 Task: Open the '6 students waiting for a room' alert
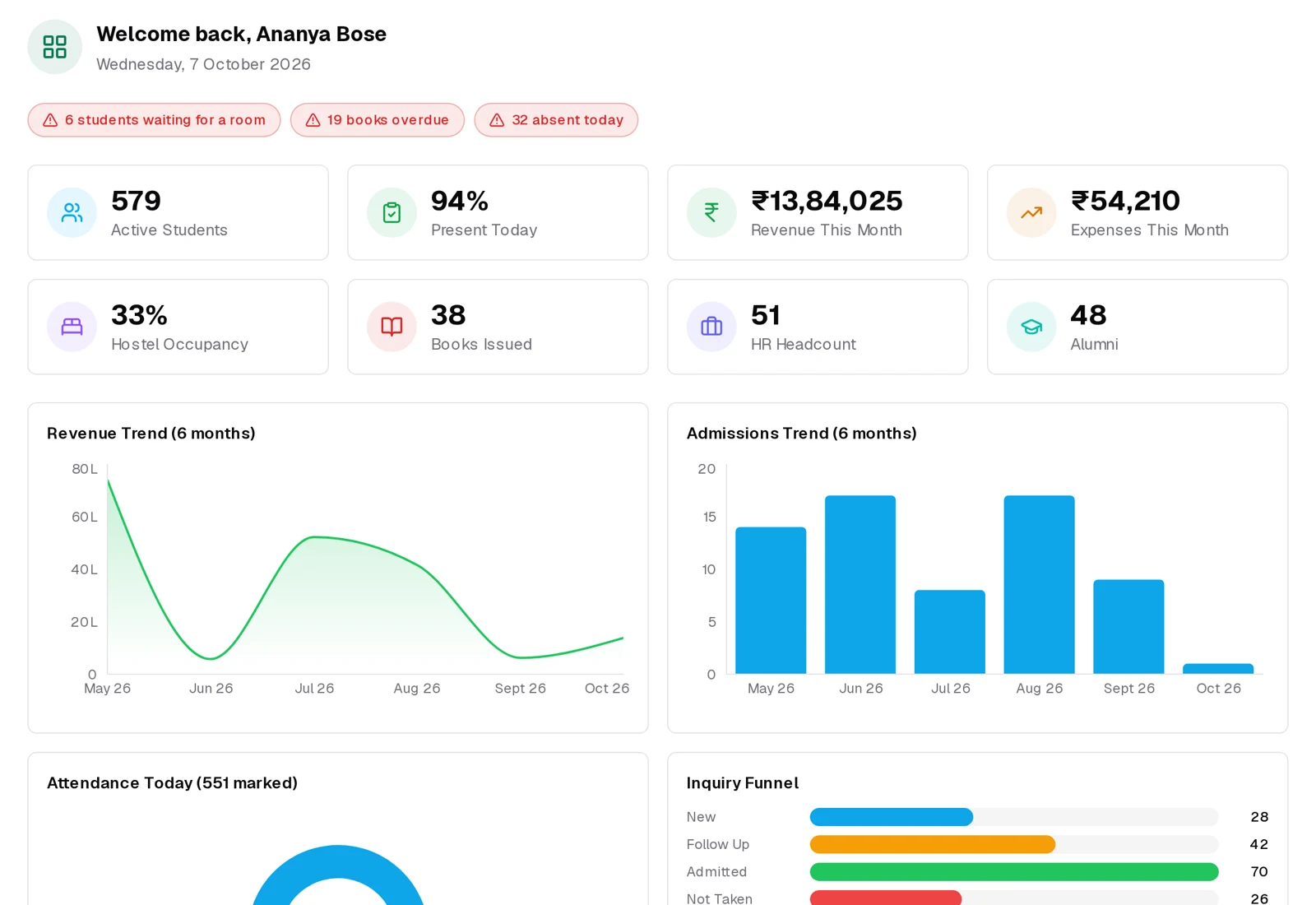pyautogui.click(x=154, y=120)
